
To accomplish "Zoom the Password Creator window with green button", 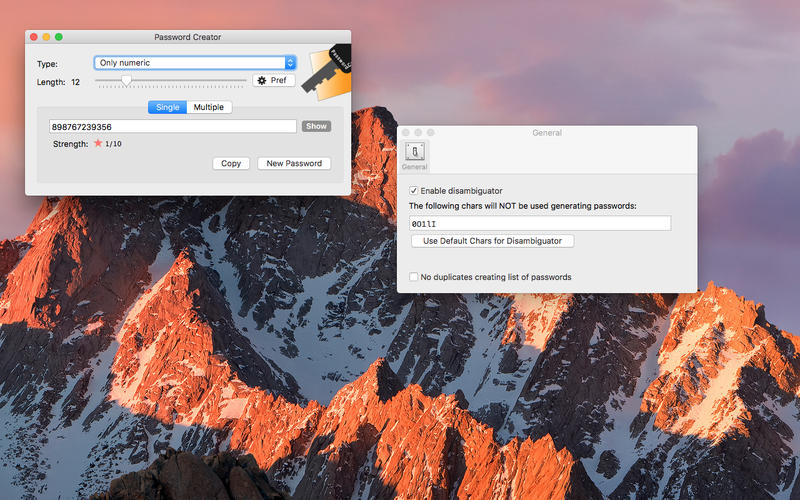I will pos(59,37).
